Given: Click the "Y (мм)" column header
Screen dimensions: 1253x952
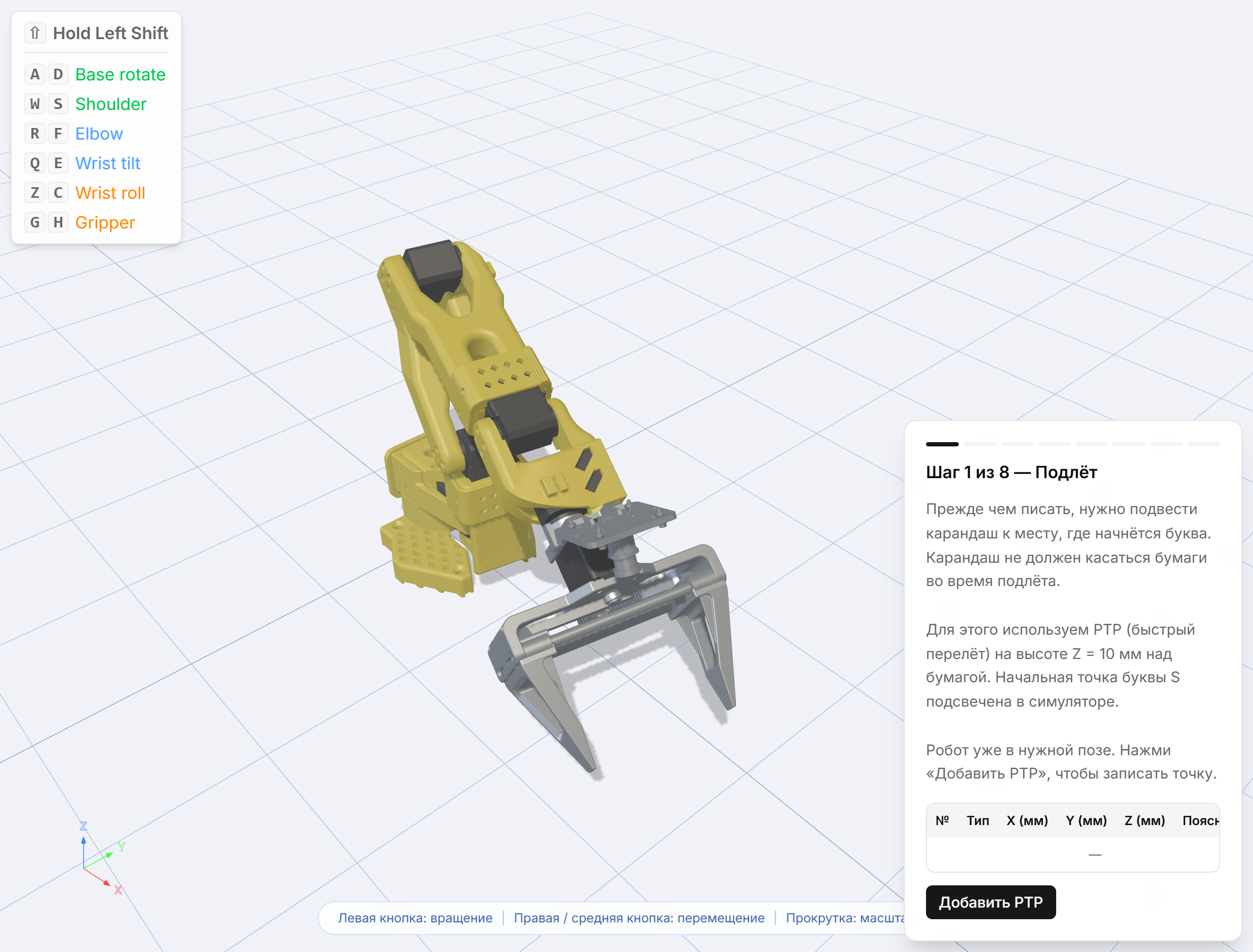Looking at the screenshot, I should (x=1086, y=820).
